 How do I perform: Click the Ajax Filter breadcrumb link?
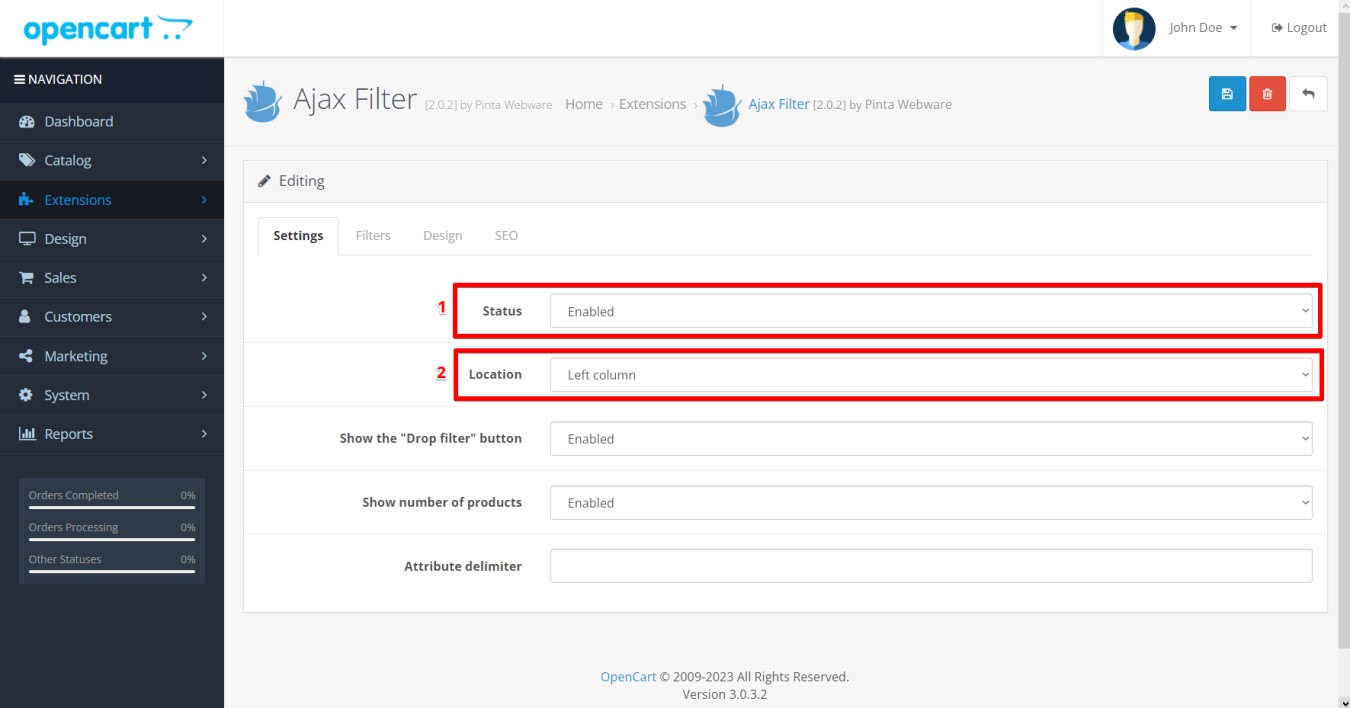point(779,104)
